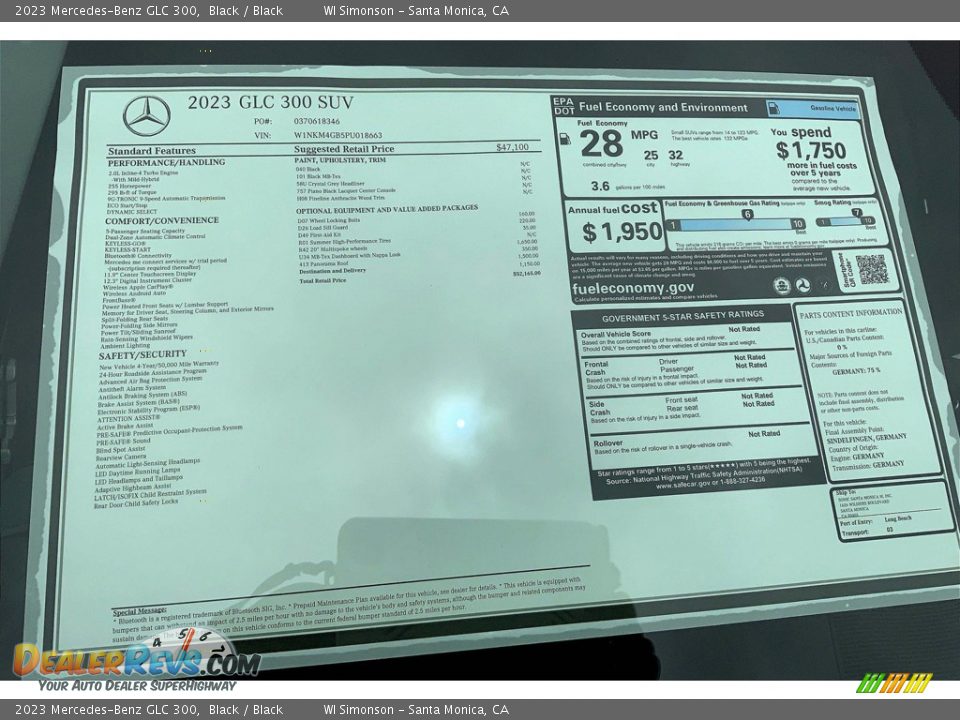The image size is (960, 720).
Task: Click the smartphone QR code
Action: click(872, 269)
